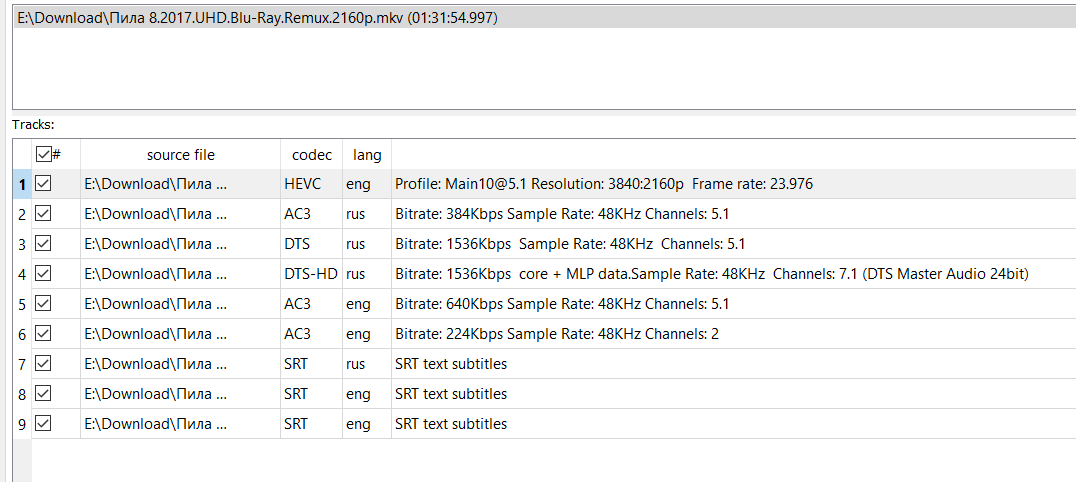Click the 'lang' column header
1076x482 pixels.
click(x=367, y=155)
